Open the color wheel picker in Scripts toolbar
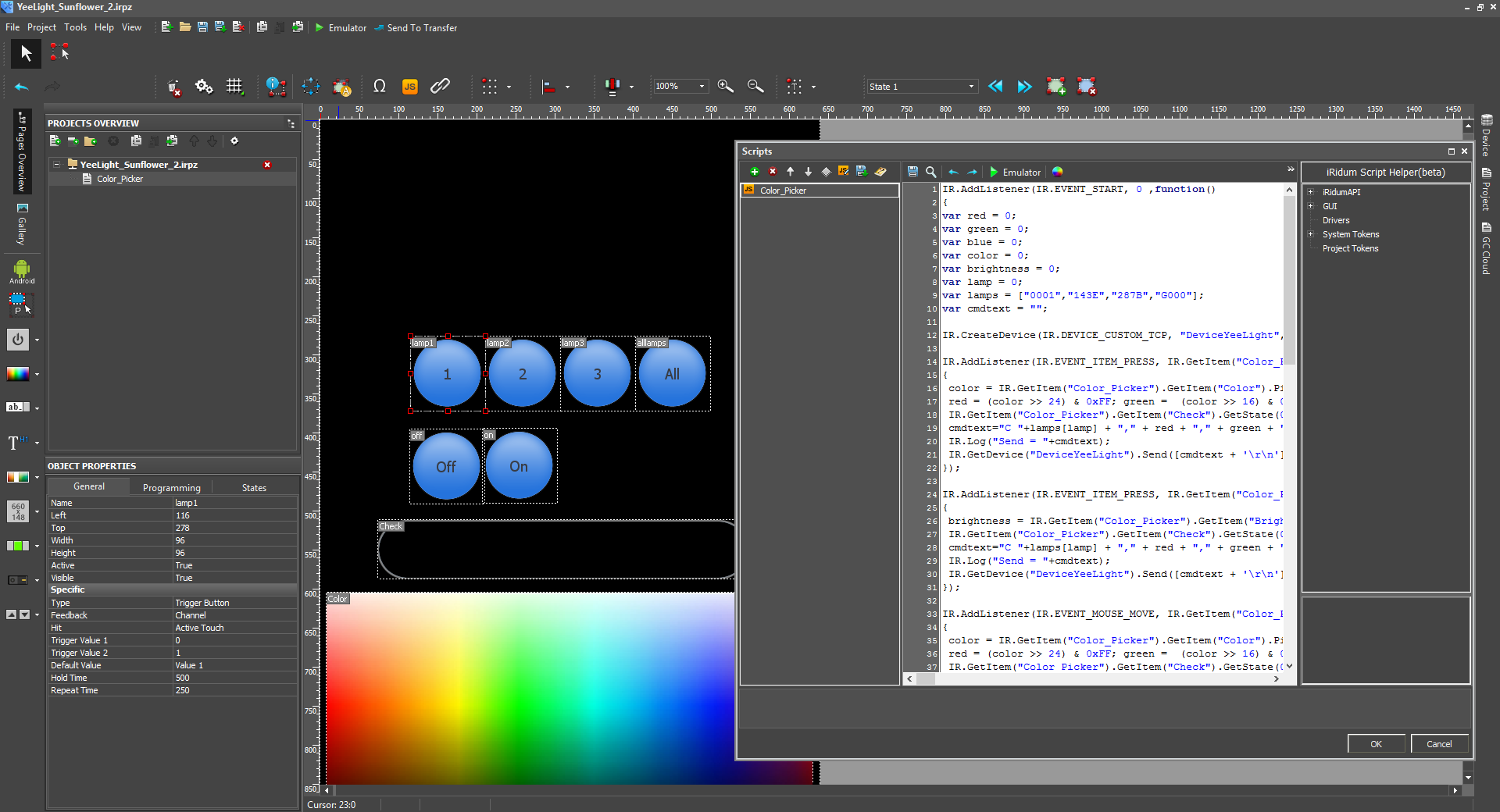 click(x=1057, y=172)
